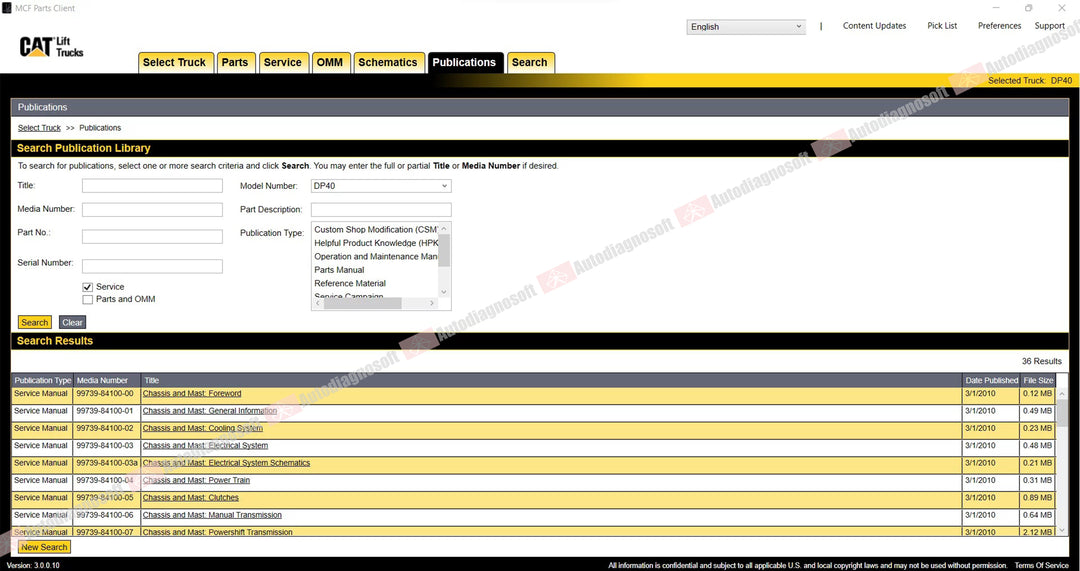Open the Search tab
1080x571 pixels.
(x=530, y=62)
